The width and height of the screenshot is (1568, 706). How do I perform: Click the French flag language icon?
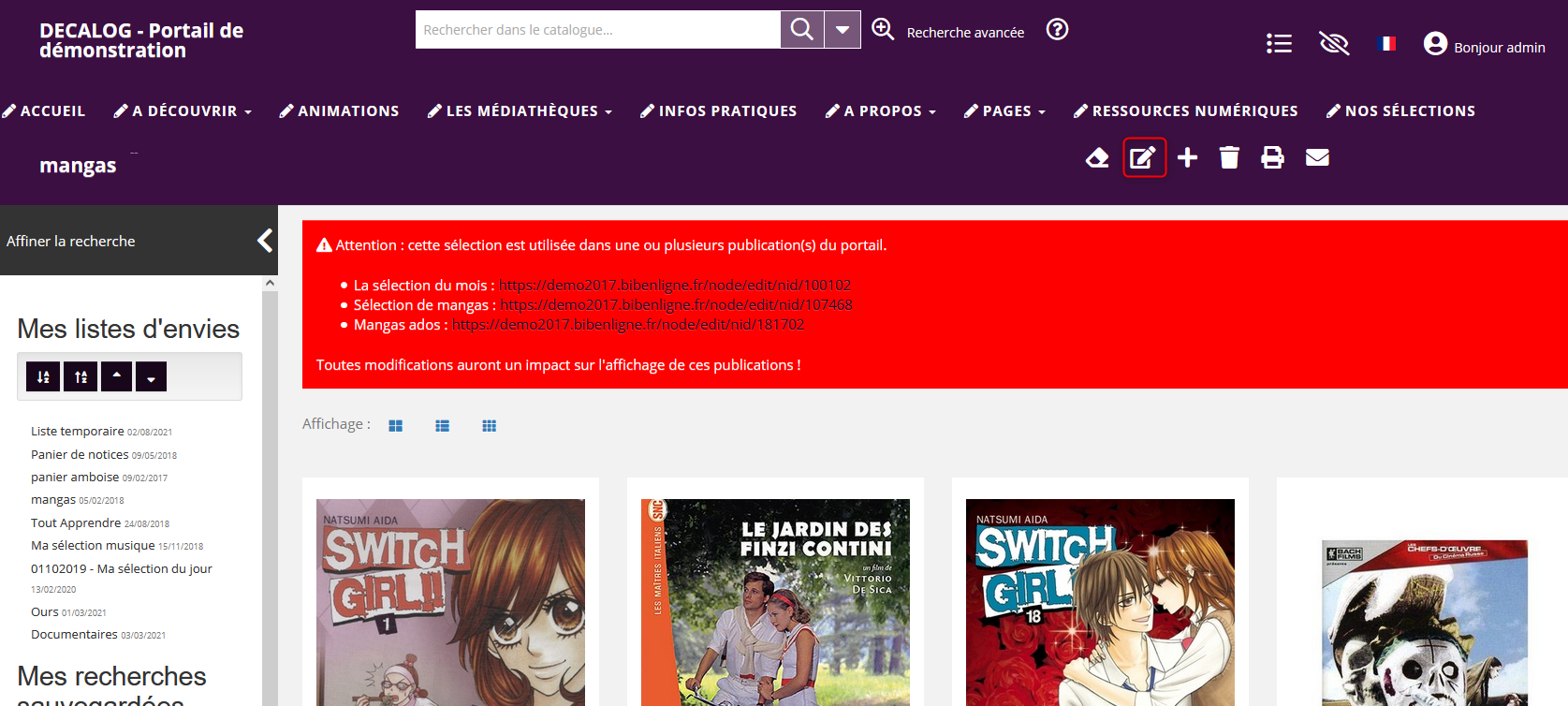click(1387, 43)
